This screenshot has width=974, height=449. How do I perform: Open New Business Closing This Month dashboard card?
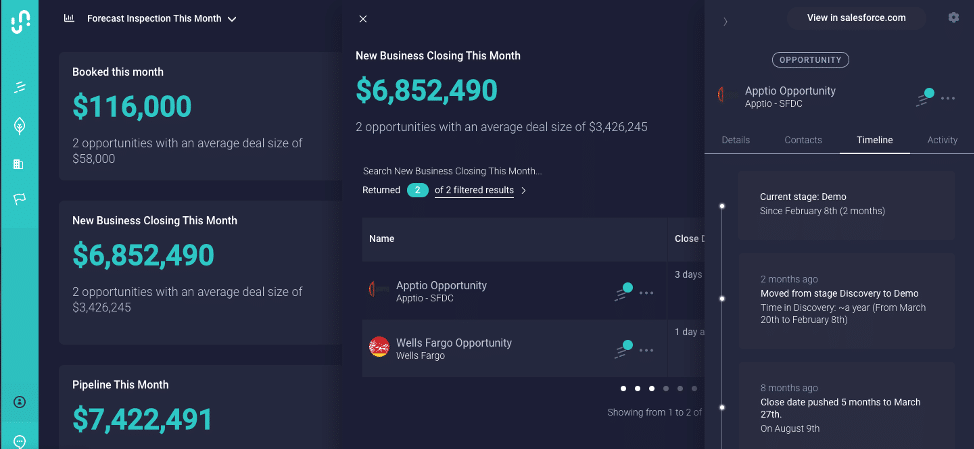coord(200,273)
